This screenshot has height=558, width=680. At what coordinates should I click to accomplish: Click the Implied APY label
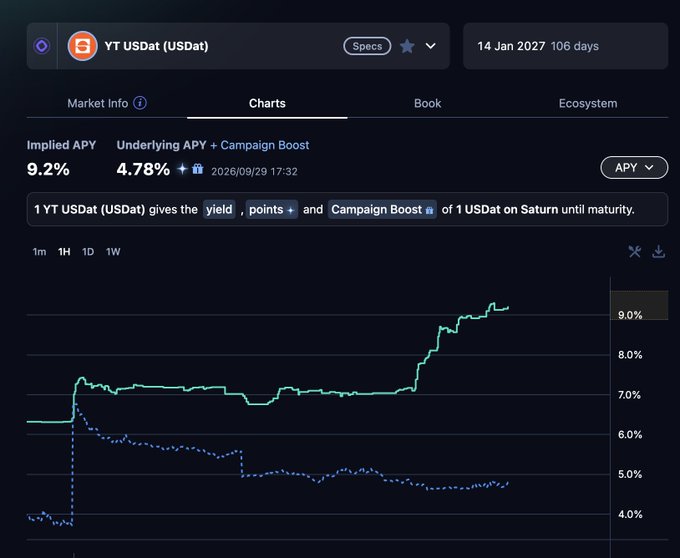tap(61, 145)
